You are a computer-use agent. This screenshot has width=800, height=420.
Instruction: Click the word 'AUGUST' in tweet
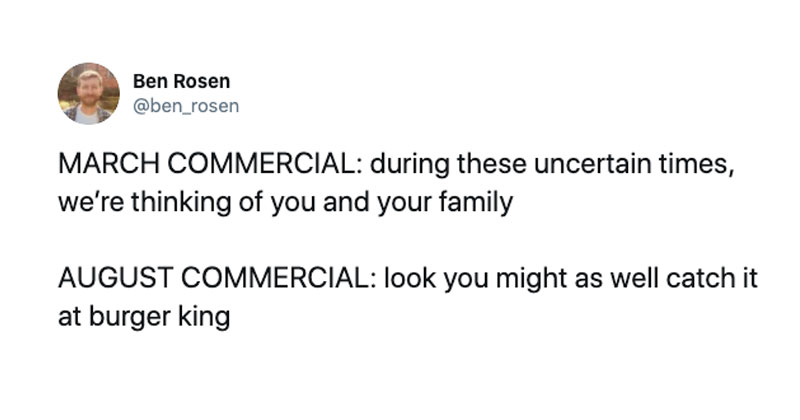116,278
